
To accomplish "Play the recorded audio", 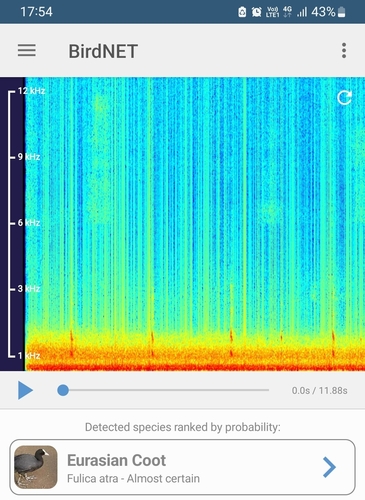I will coord(25,390).
